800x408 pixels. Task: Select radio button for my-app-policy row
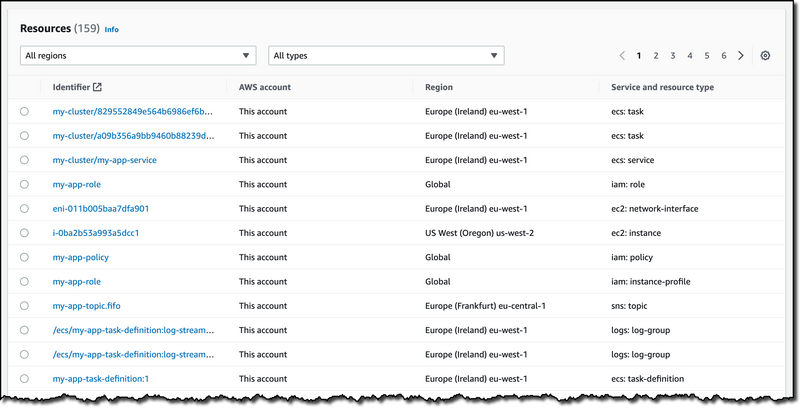point(24,258)
